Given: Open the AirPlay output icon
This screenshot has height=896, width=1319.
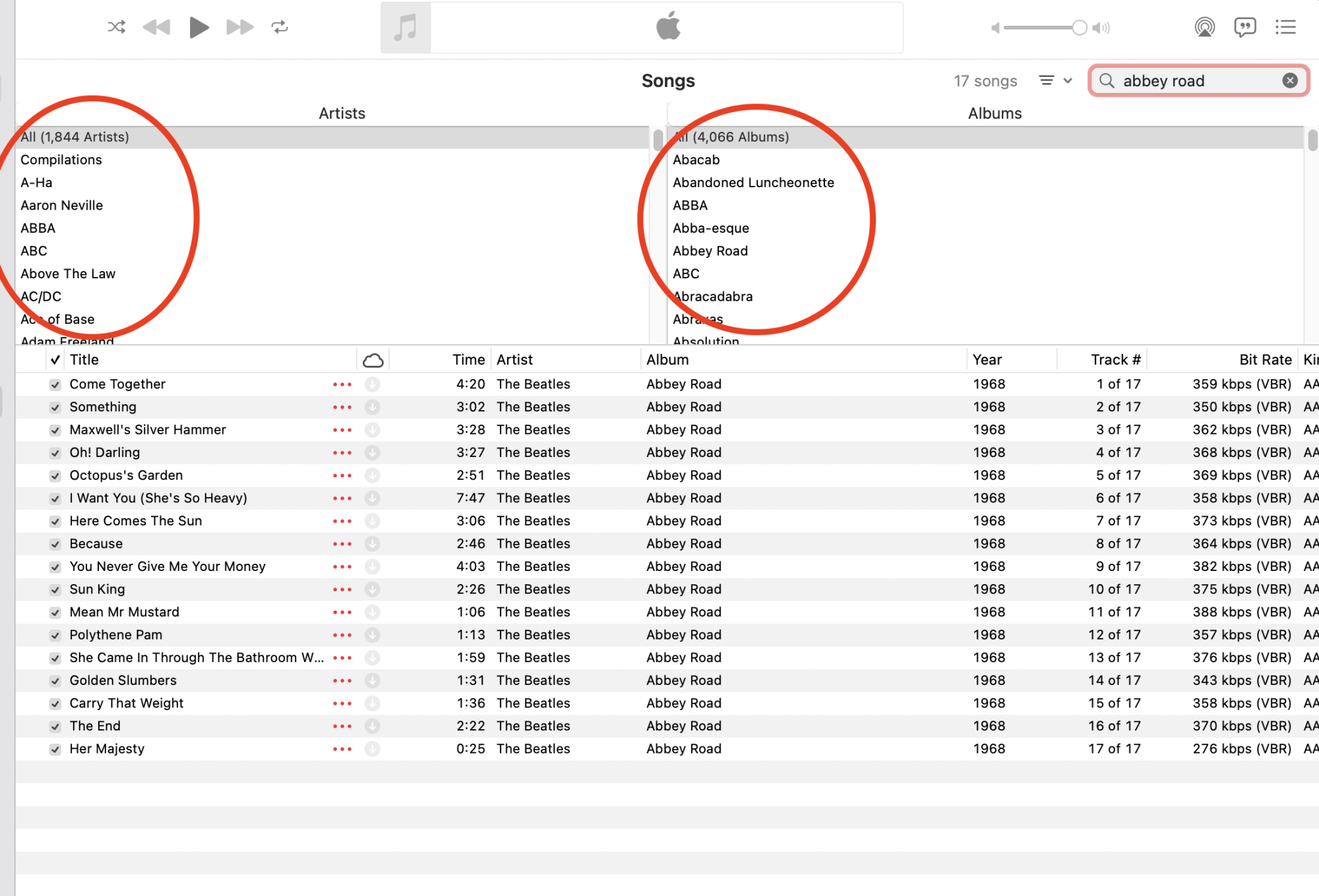Looking at the screenshot, I should tap(1204, 27).
